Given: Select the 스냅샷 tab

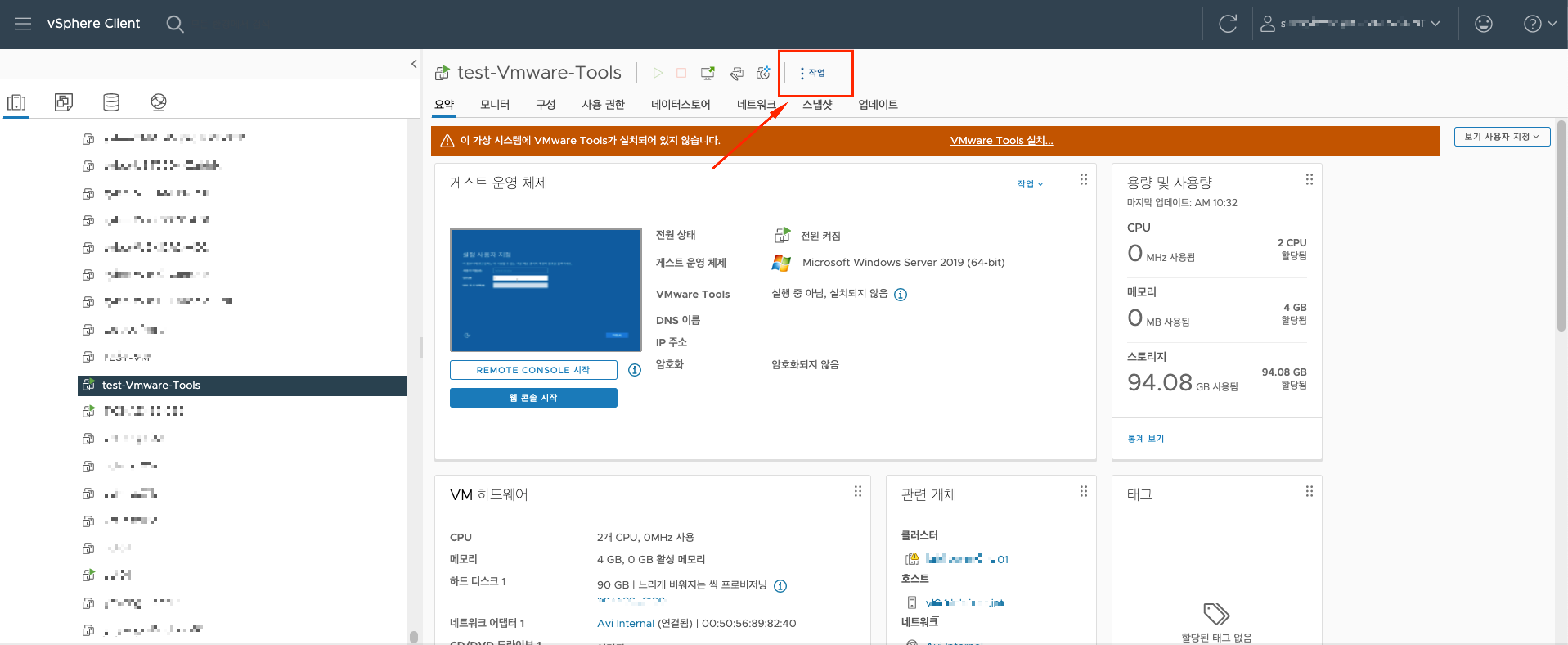Looking at the screenshot, I should pos(817,105).
